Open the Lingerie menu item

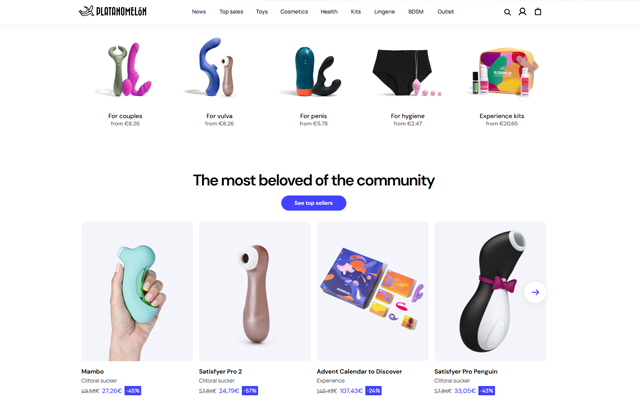384,12
